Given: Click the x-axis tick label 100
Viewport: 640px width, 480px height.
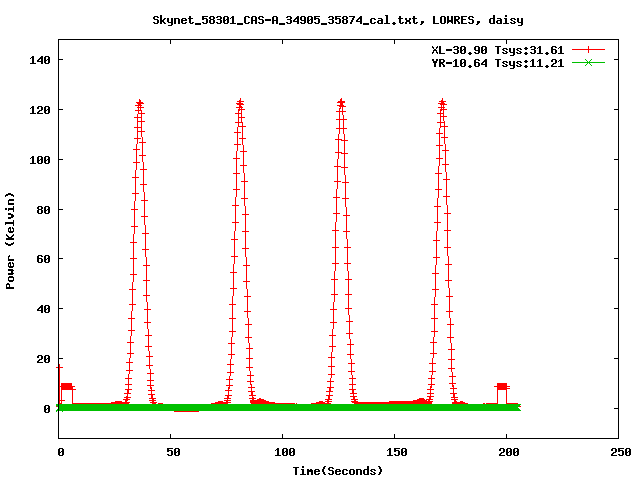Looking at the screenshot, I should (284, 452).
